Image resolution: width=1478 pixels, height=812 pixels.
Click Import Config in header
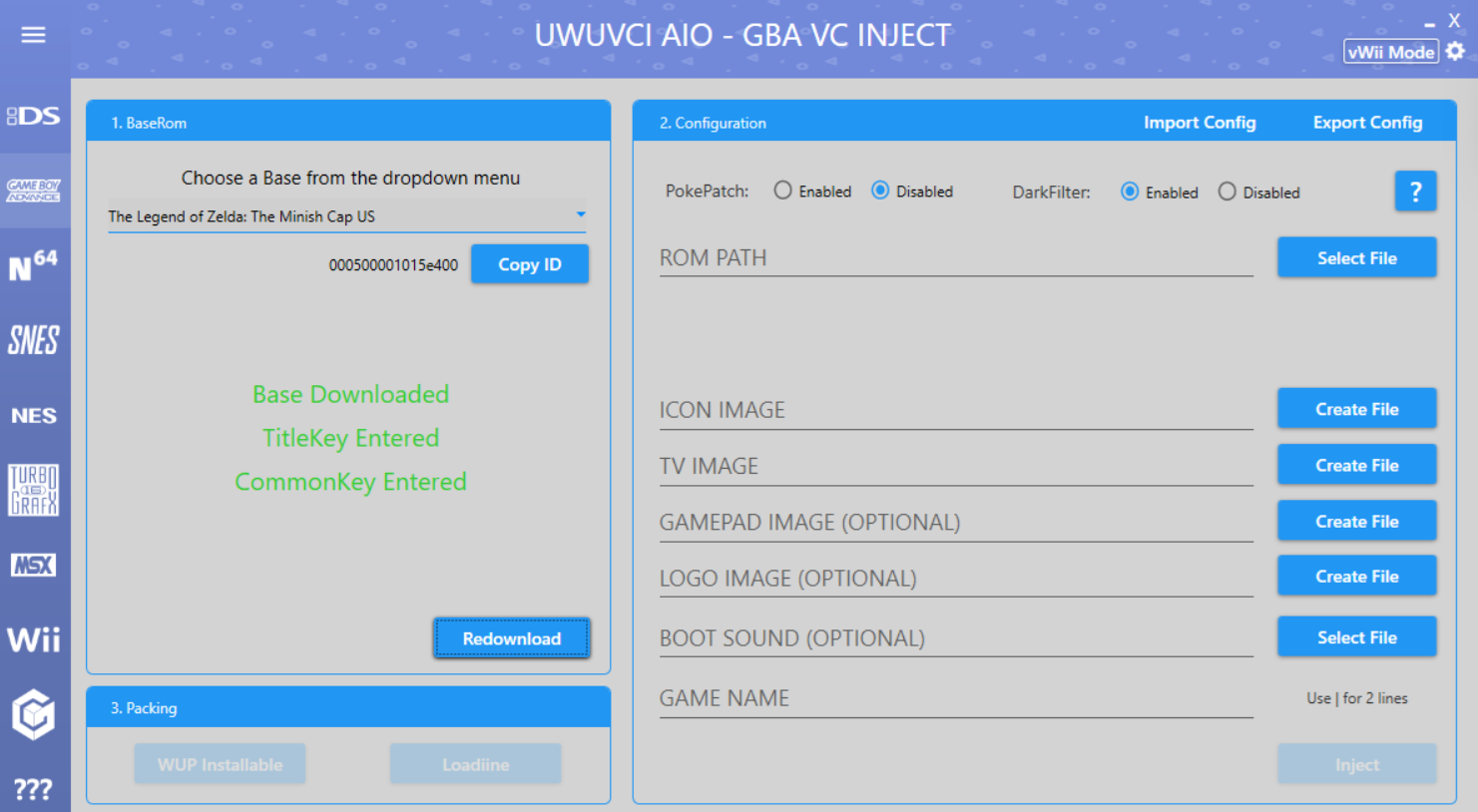pos(1199,122)
